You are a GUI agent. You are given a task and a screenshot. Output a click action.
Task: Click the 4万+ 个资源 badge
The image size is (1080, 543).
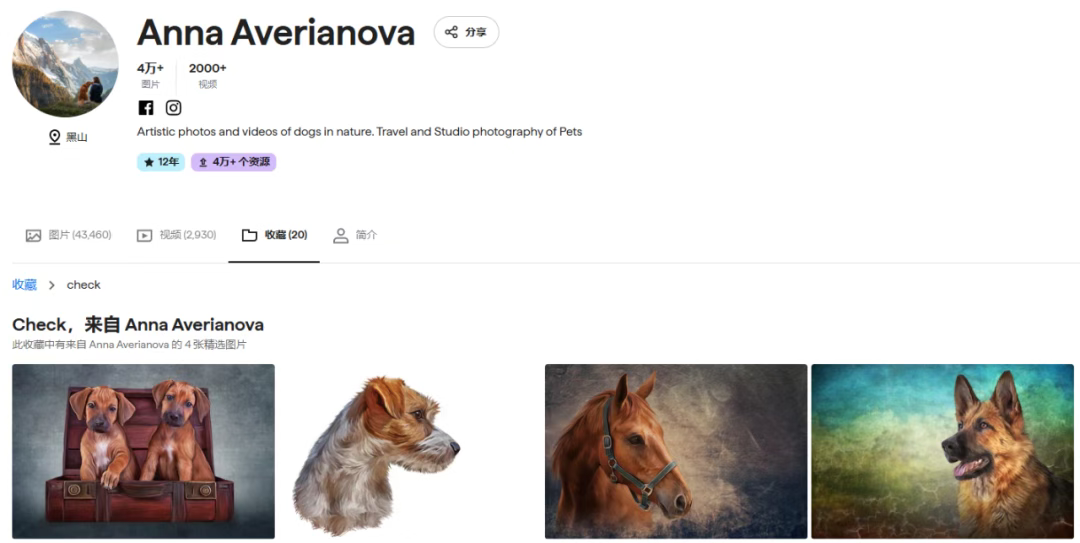[x=233, y=162]
